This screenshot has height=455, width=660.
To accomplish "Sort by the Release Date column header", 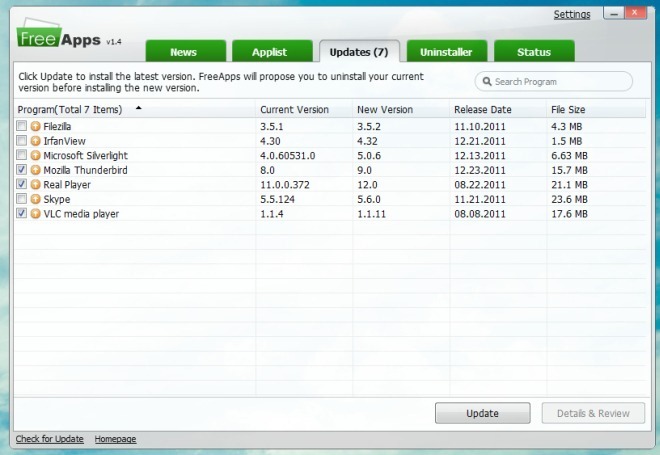I will click(x=498, y=109).
